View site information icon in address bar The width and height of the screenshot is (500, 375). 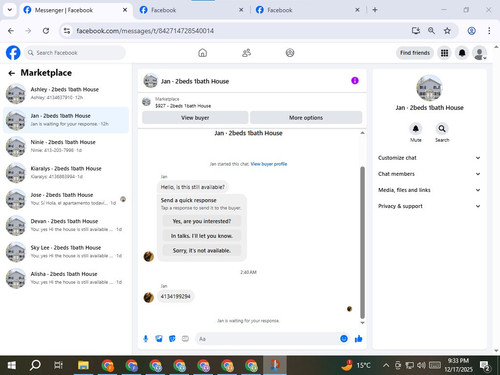[x=67, y=31]
